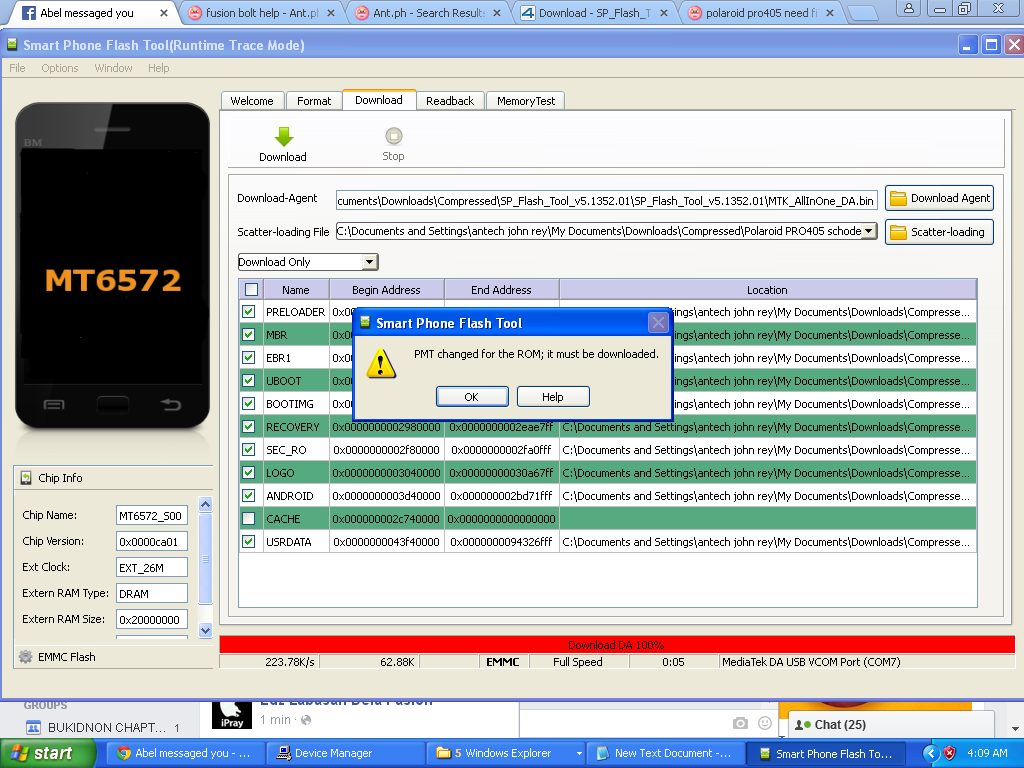Click the emoji smiley icon in Facebook page

[765, 723]
